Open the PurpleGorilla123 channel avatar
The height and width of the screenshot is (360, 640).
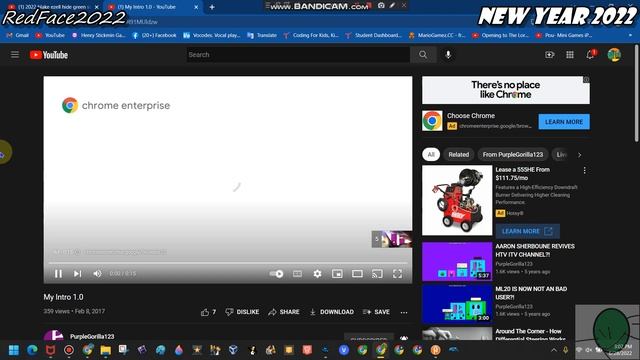pyautogui.click(x=53, y=336)
